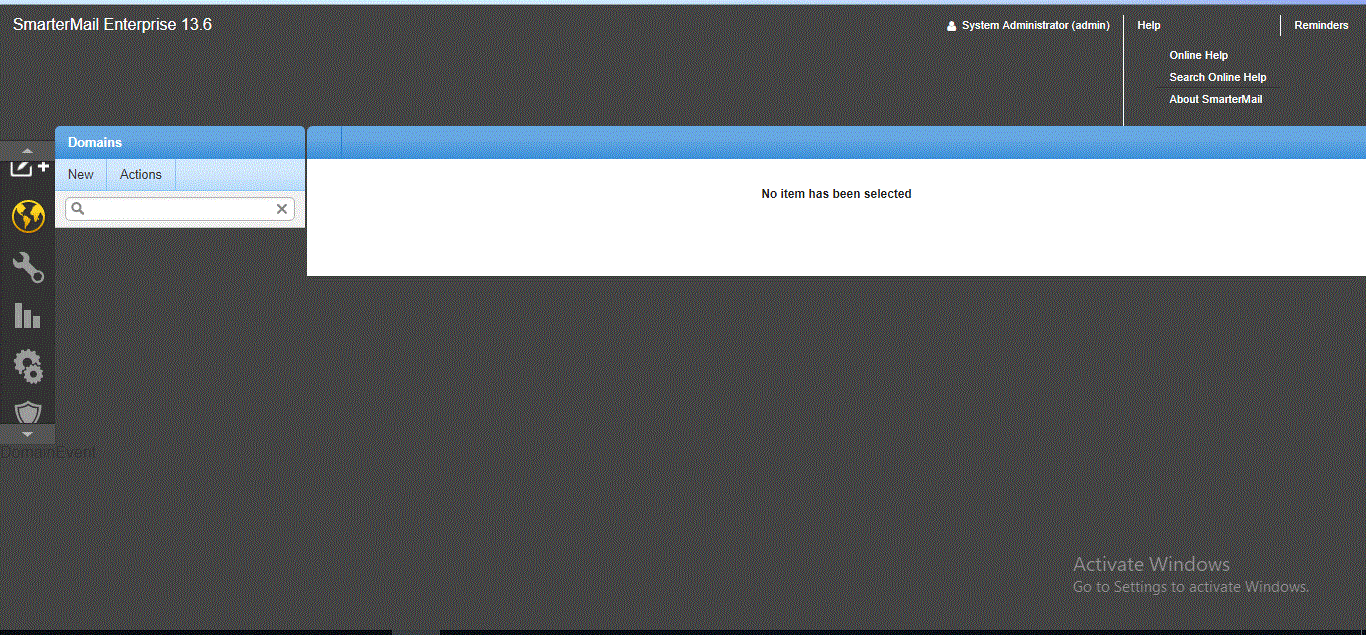Image resolution: width=1366 pixels, height=635 pixels.
Task: Click the shield Security icon in sidebar
Action: pos(28,412)
